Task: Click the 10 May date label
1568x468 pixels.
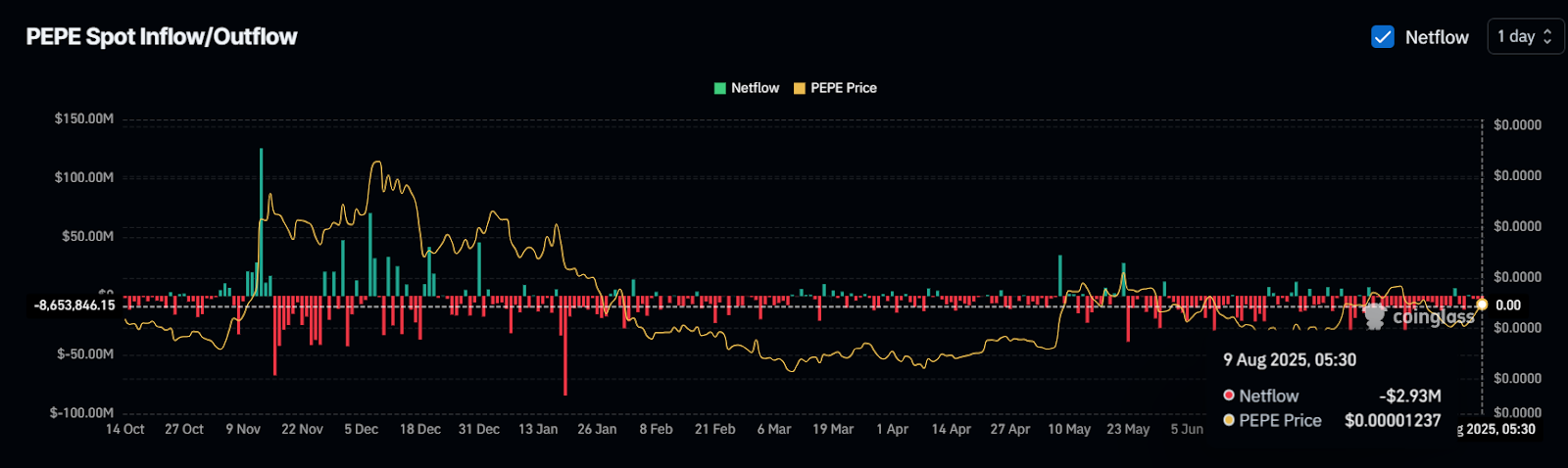Action: click(x=1068, y=429)
